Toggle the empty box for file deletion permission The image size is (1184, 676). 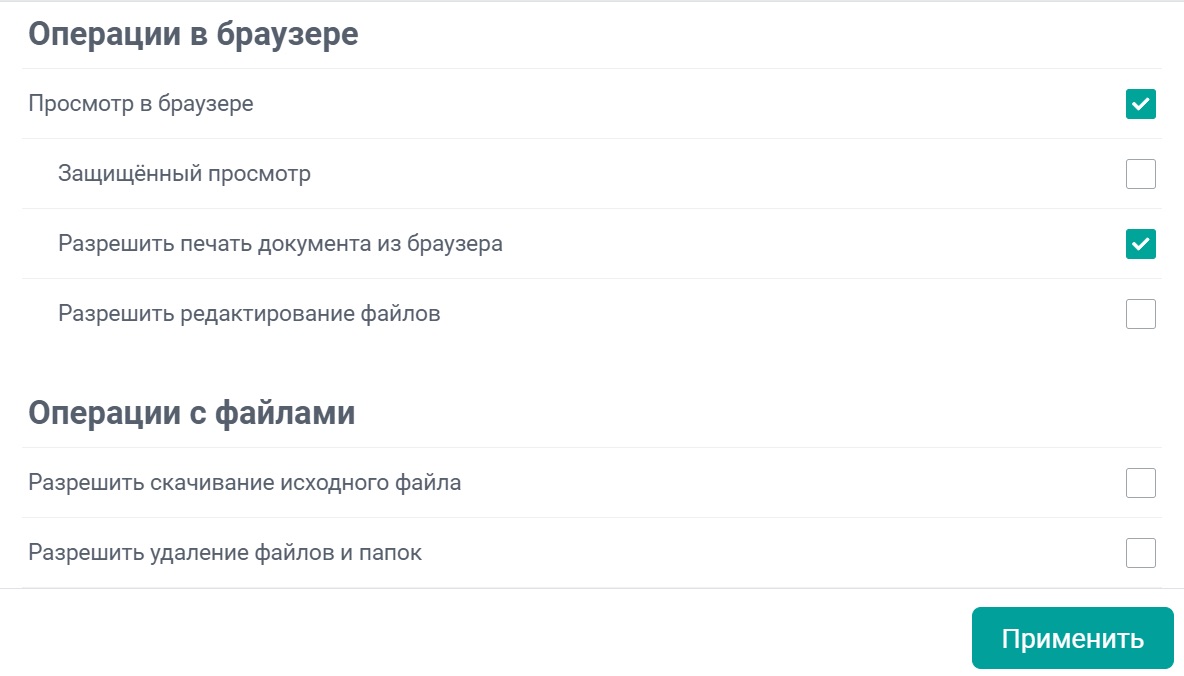click(1140, 553)
